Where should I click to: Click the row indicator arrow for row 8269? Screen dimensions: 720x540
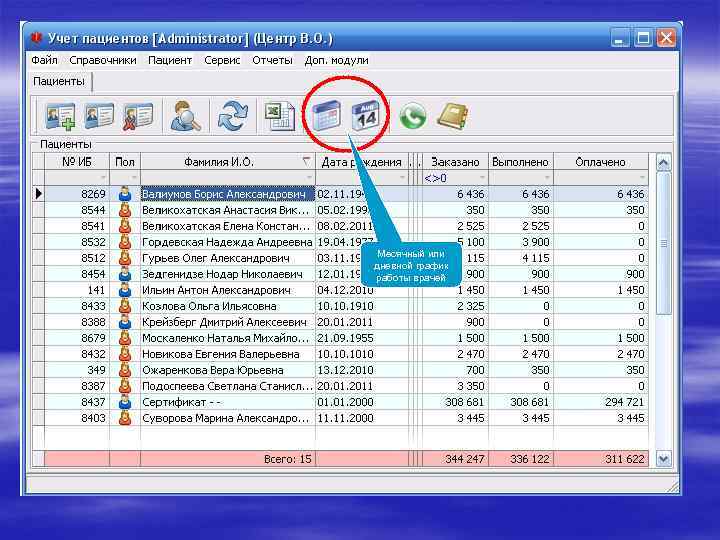coord(38,194)
